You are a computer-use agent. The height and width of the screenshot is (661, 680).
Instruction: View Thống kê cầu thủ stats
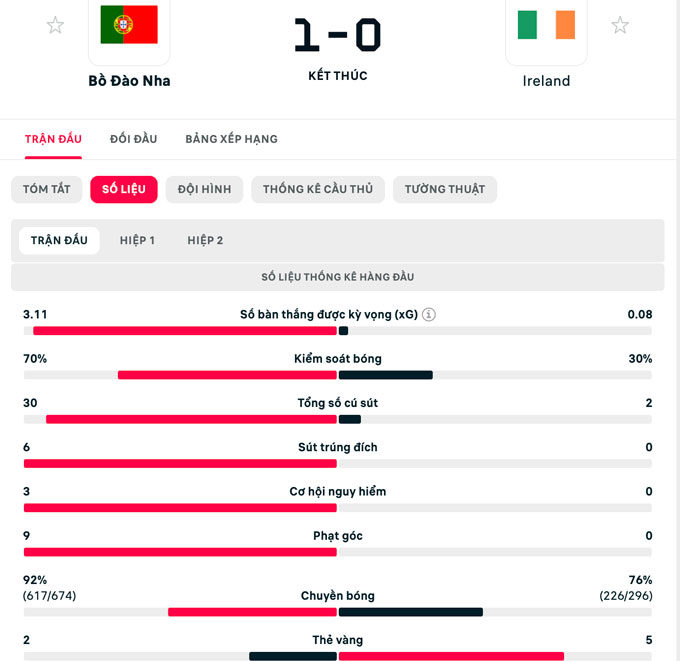click(318, 189)
